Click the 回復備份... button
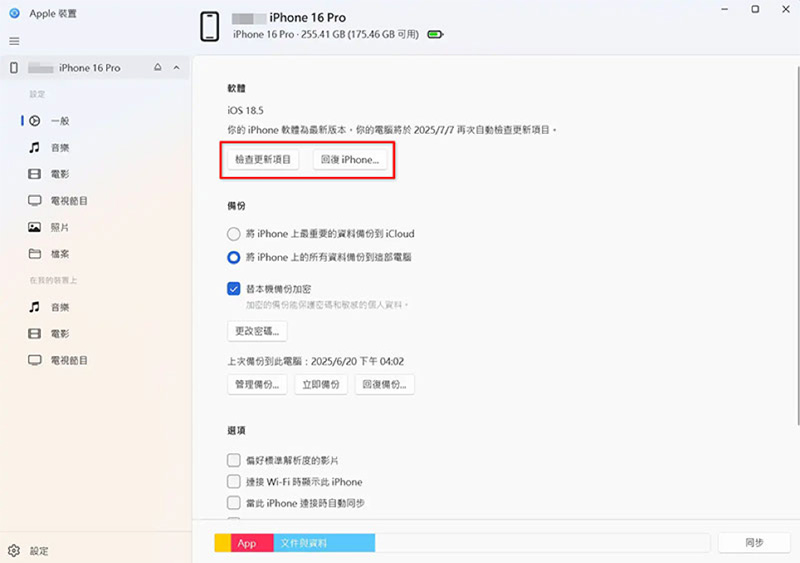The image size is (800, 563). point(385,384)
